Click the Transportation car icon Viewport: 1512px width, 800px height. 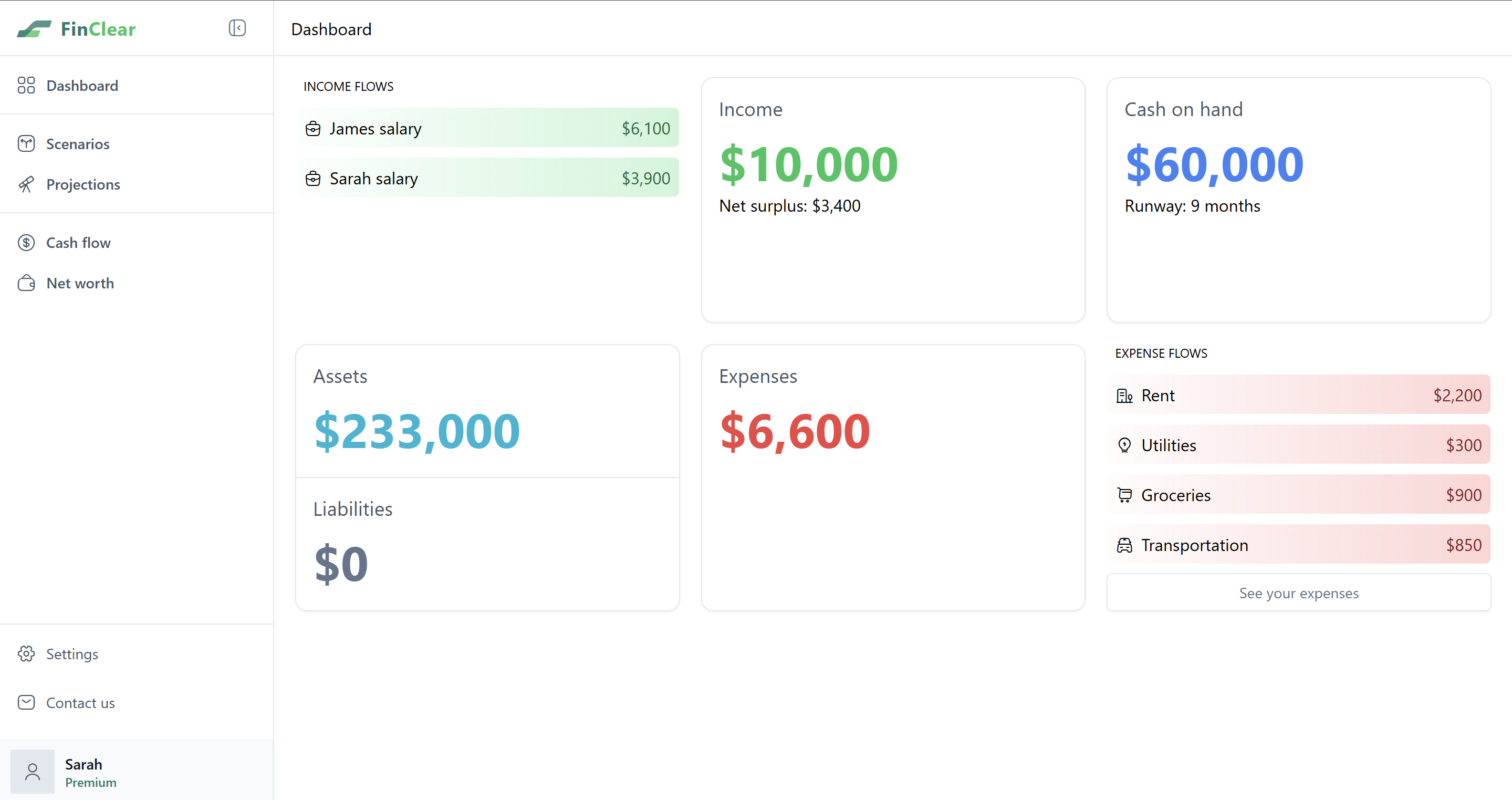1124,545
